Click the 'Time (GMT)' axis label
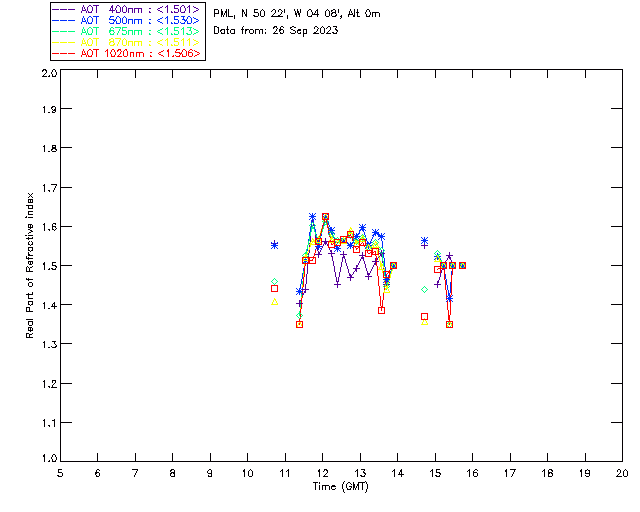 click(x=341, y=487)
